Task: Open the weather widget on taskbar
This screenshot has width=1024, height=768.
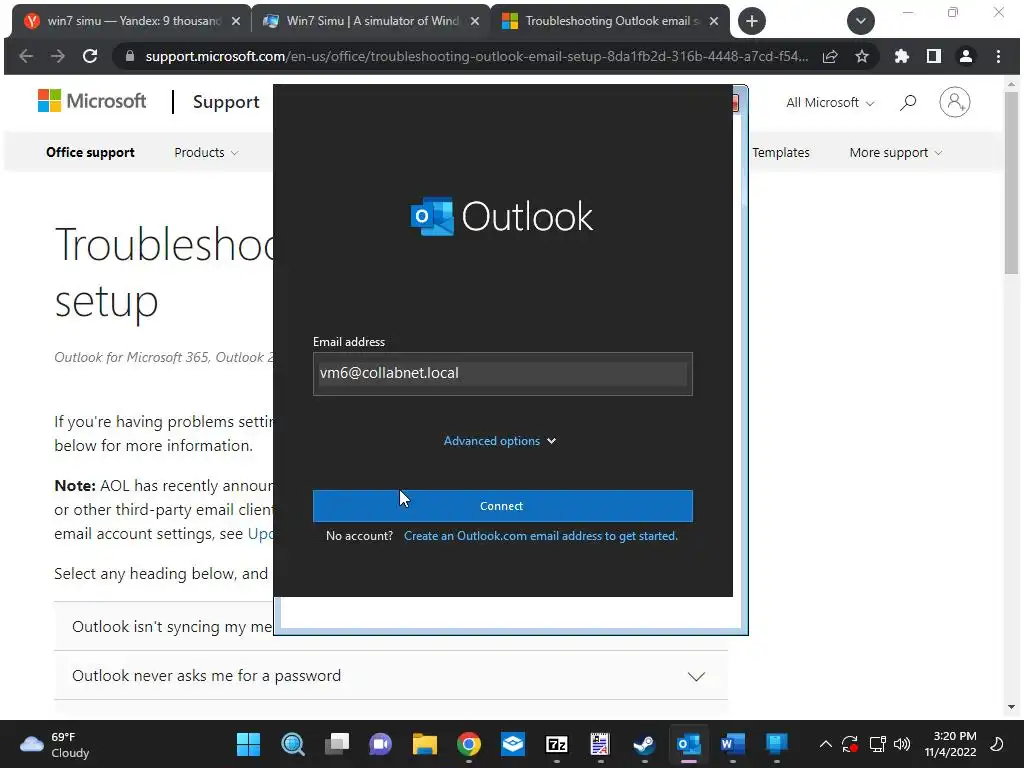Action: (x=55, y=744)
